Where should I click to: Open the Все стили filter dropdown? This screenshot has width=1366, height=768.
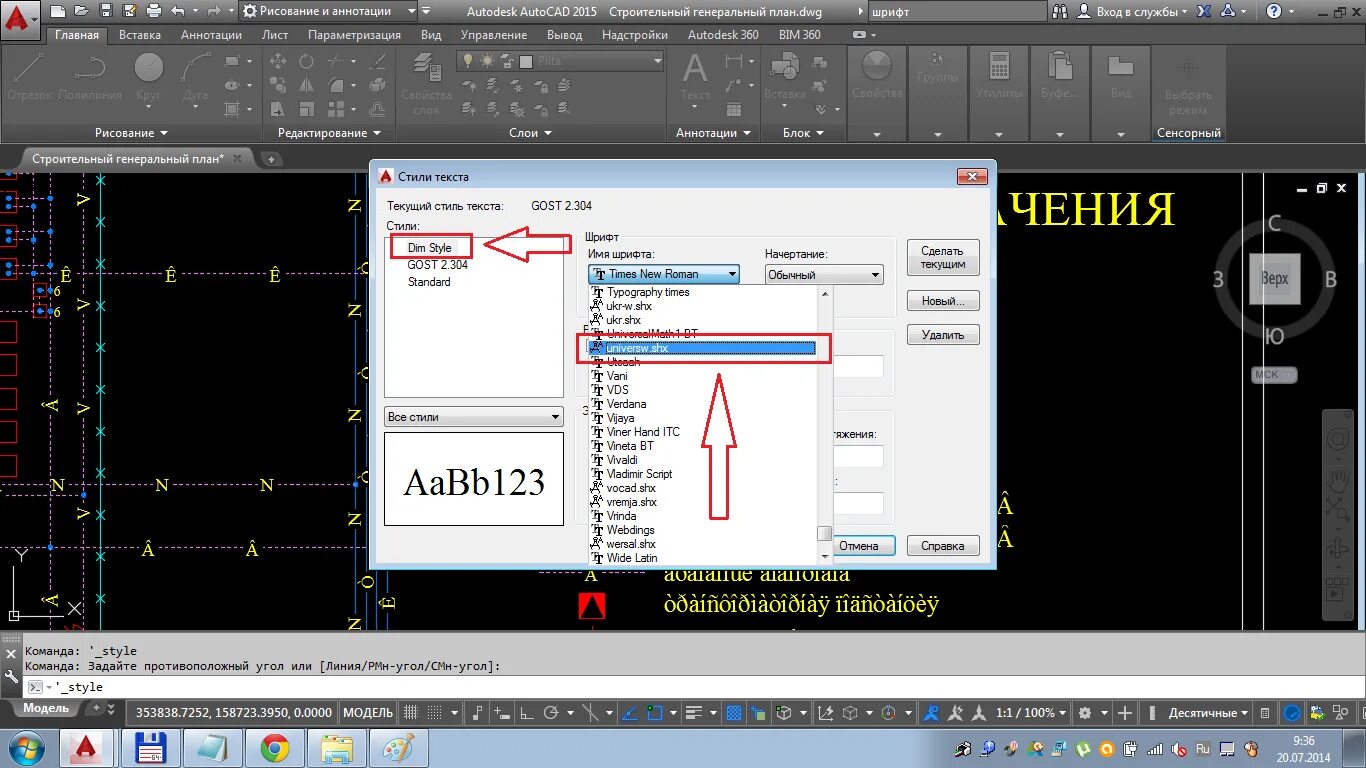pos(474,417)
